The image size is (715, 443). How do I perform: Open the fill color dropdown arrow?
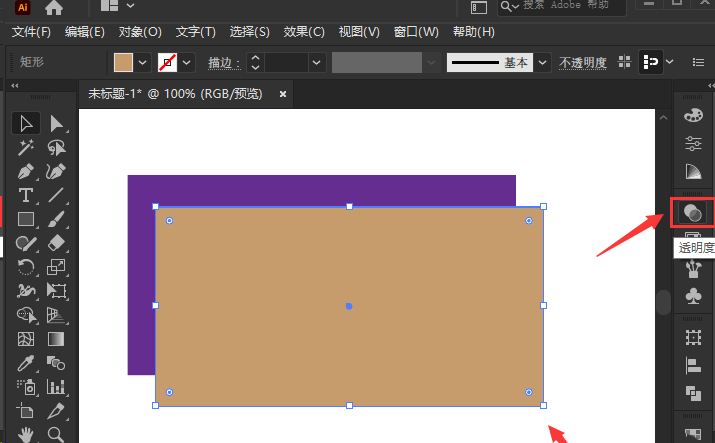pyautogui.click(x=143, y=62)
